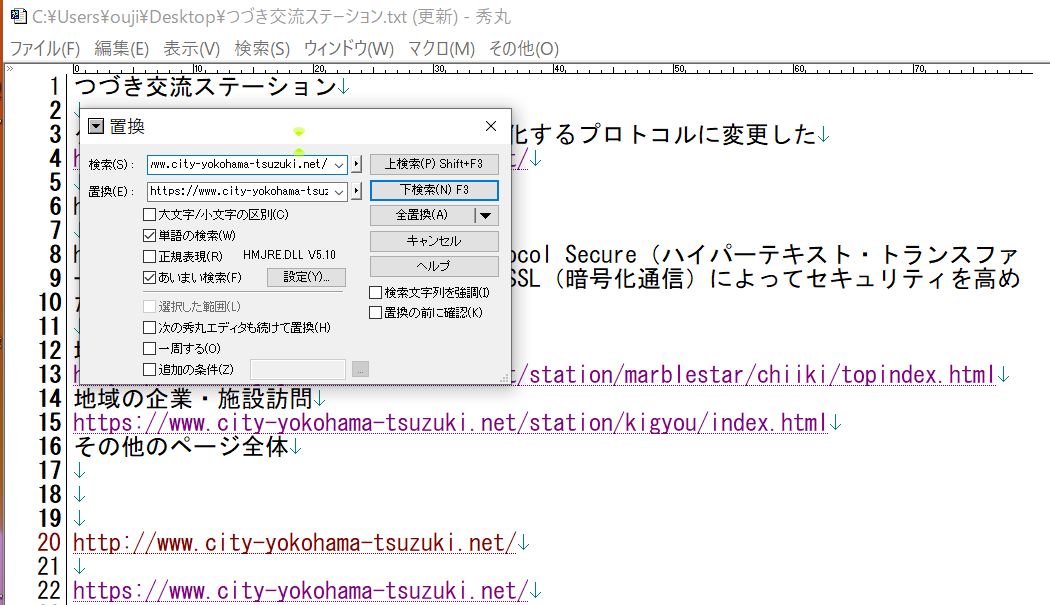This screenshot has height=605, width=1050.
Task: Click the https URL on line 22
Action: 301,591
